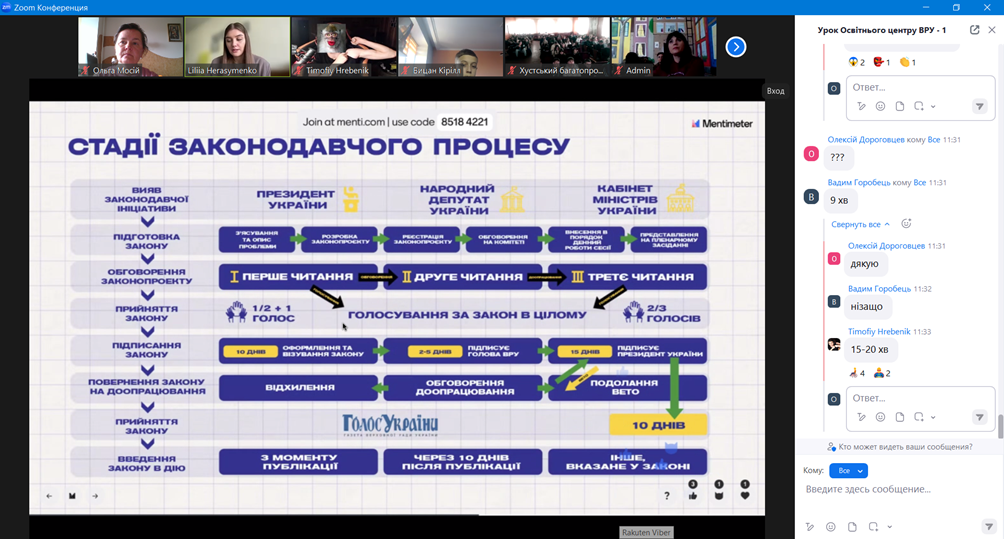Collapse the thread with 'Свернуть все'

[x=860, y=224]
